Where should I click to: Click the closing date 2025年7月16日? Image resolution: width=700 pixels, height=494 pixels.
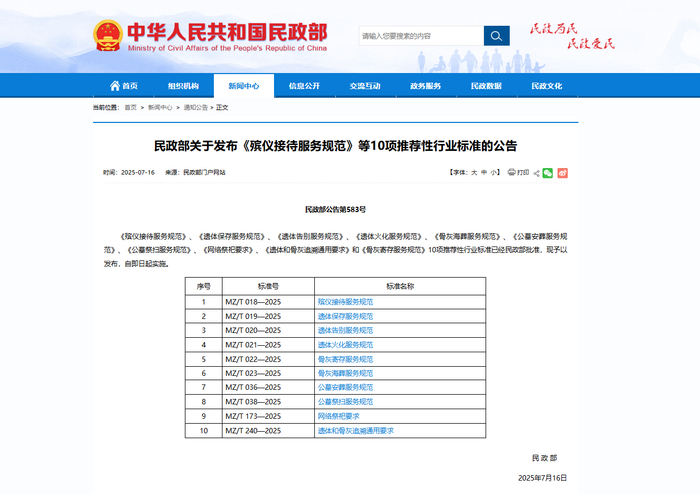click(542, 478)
